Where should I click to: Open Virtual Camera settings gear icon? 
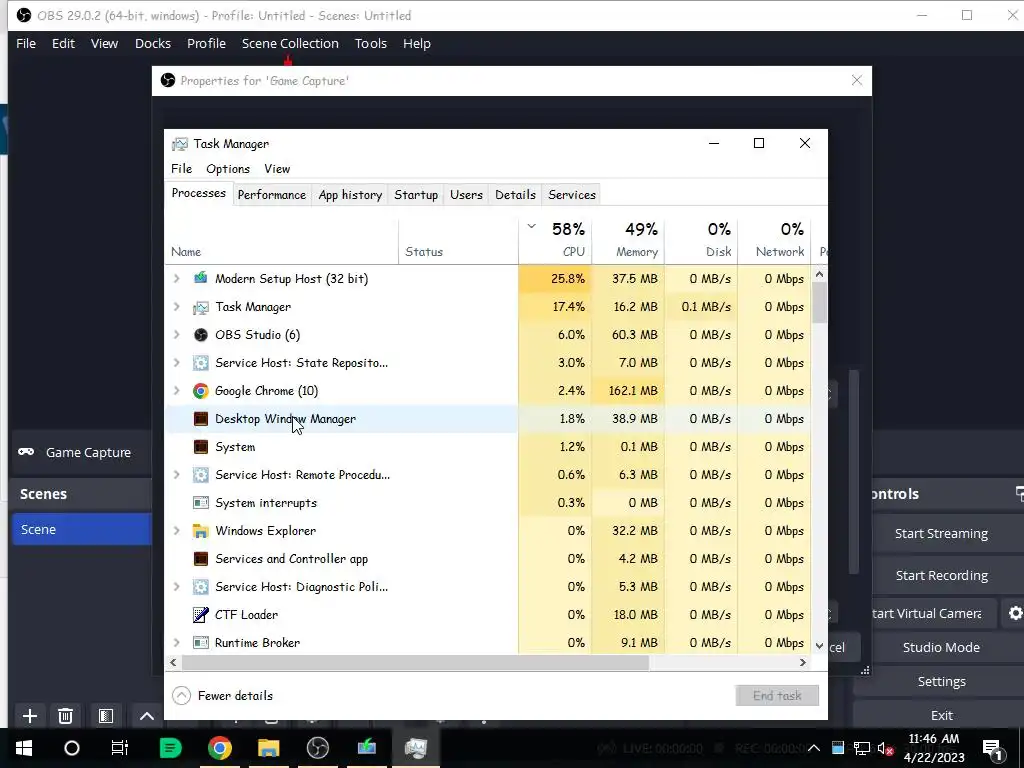pyautogui.click(x=1015, y=613)
